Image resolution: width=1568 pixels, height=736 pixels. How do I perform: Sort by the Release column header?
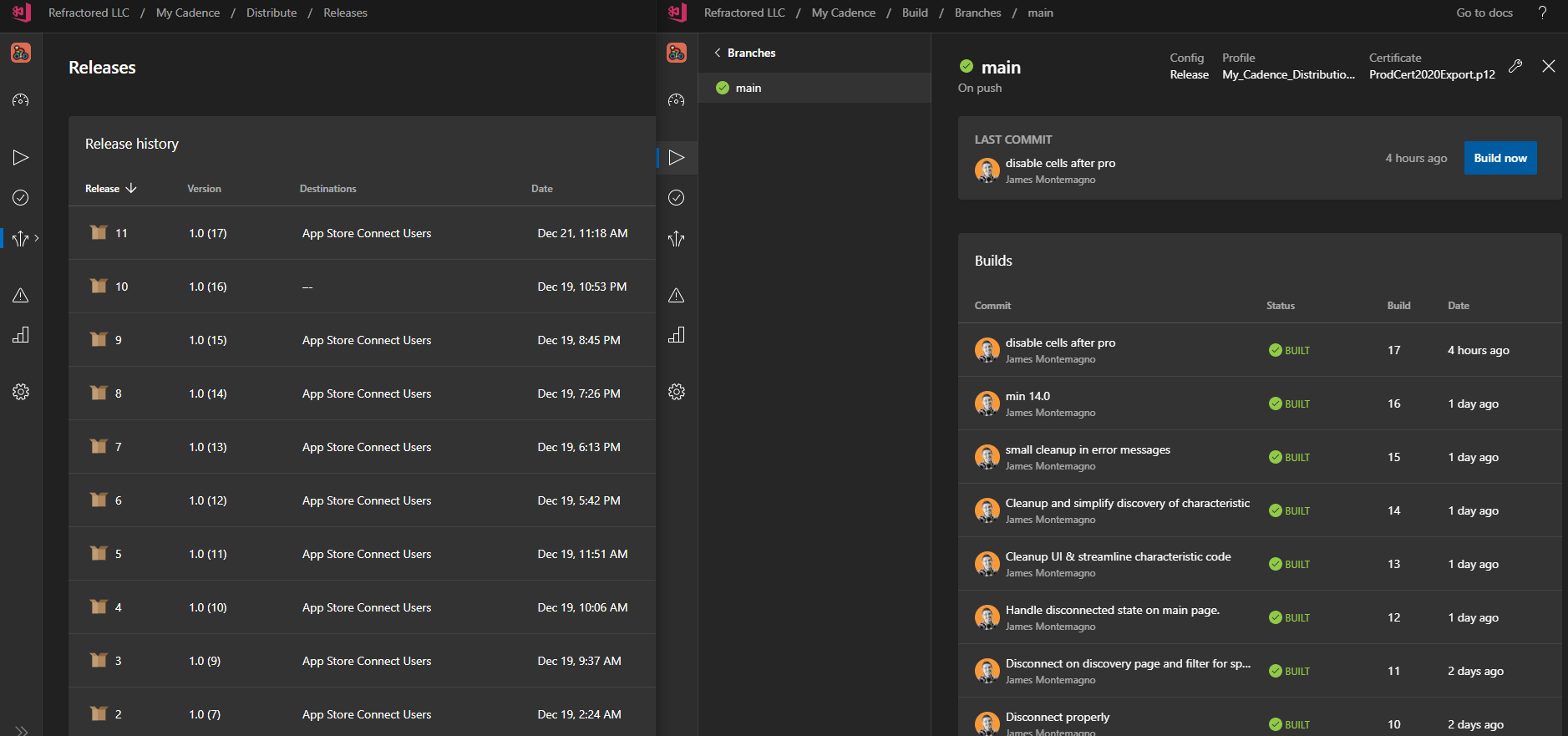tap(110, 189)
